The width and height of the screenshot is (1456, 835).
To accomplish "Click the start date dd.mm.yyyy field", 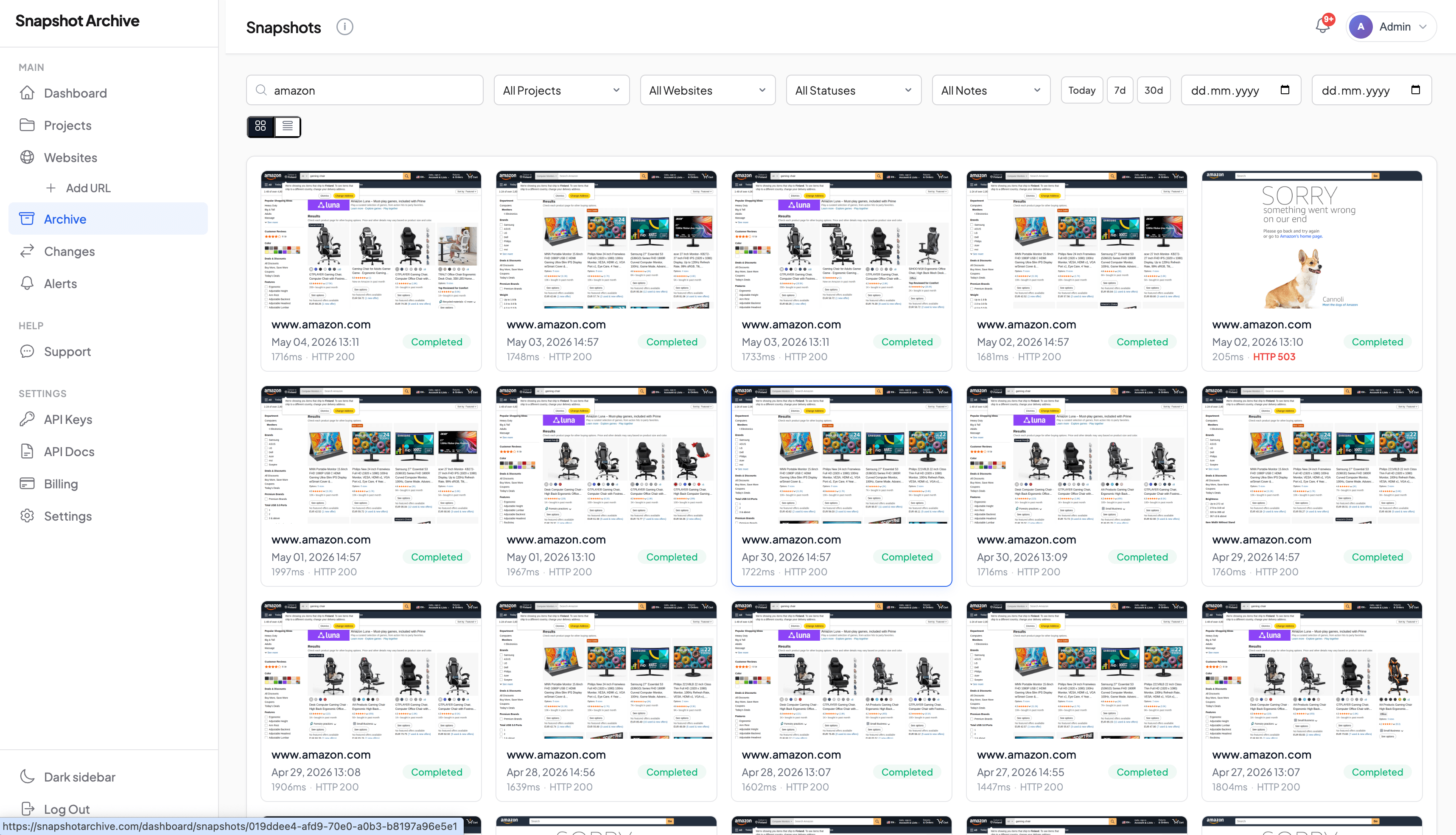I will click(x=1240, y=90).
